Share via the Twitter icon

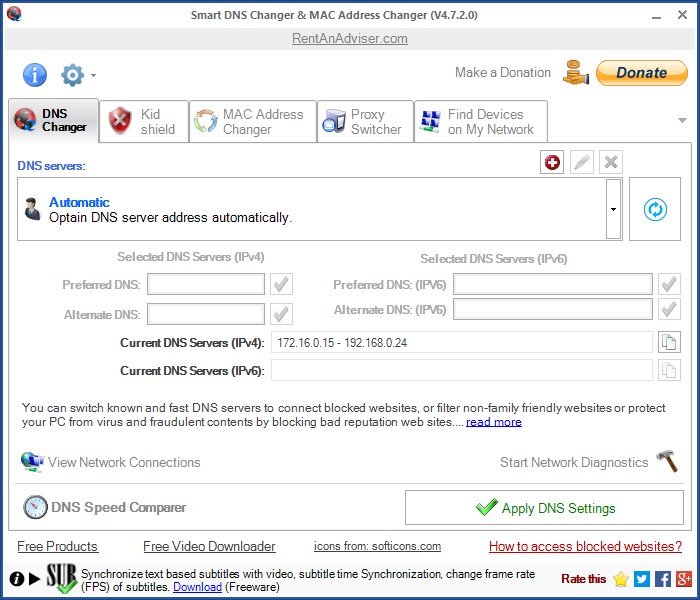[642, 579]
